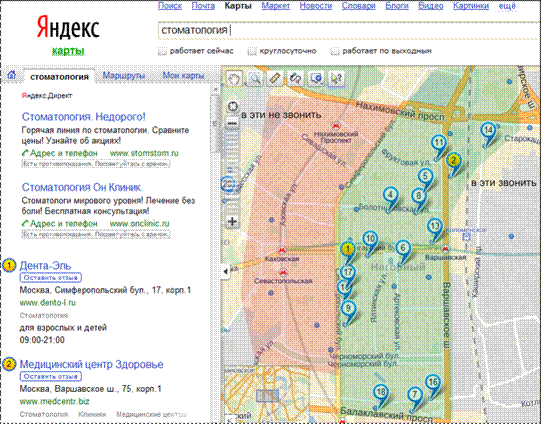Collapse the left results panel arrow
Viewport: 541px width, 424px height.
225,271
